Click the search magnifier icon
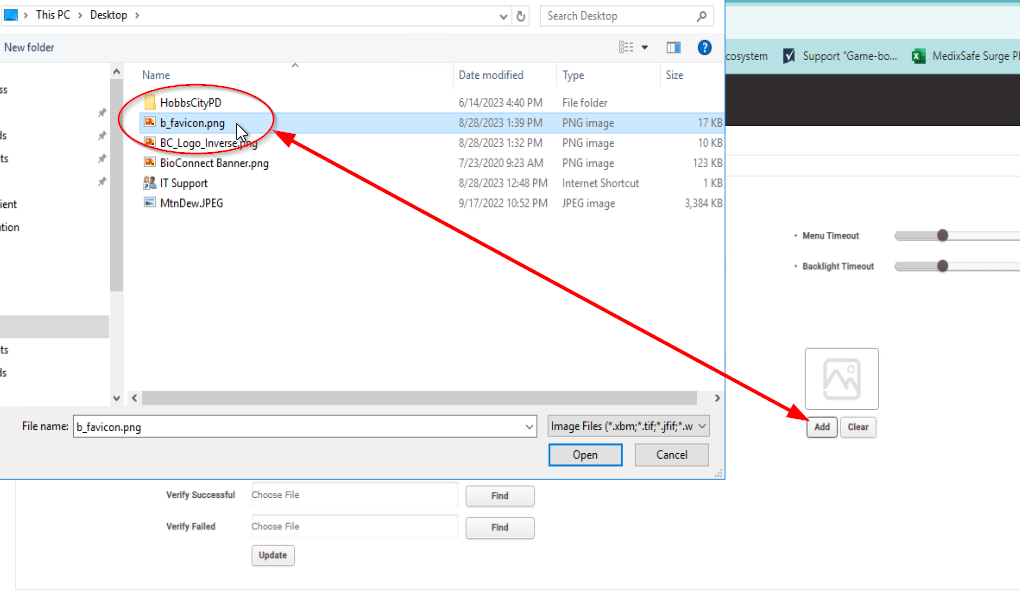Viewport: 1020px width, 595px height. coord(701,16)
